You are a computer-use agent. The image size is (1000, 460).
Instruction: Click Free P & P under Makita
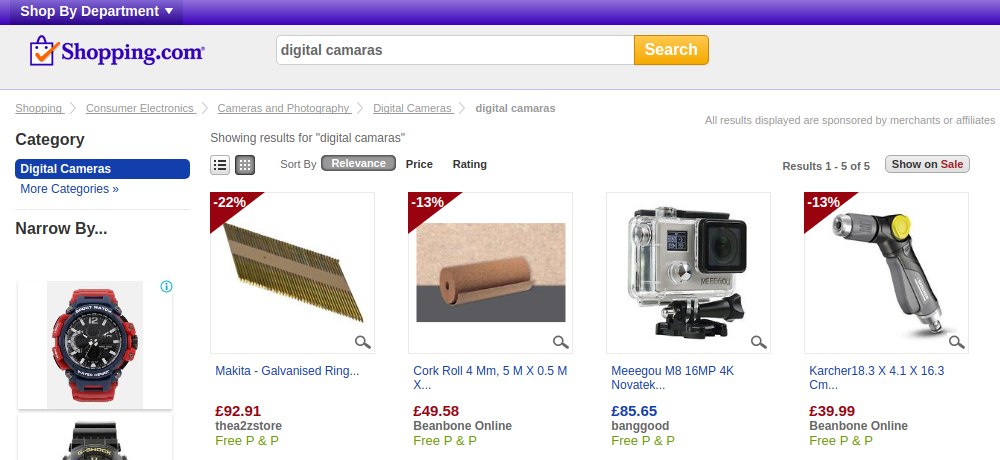pyautogui.click(x=247, y=441)
